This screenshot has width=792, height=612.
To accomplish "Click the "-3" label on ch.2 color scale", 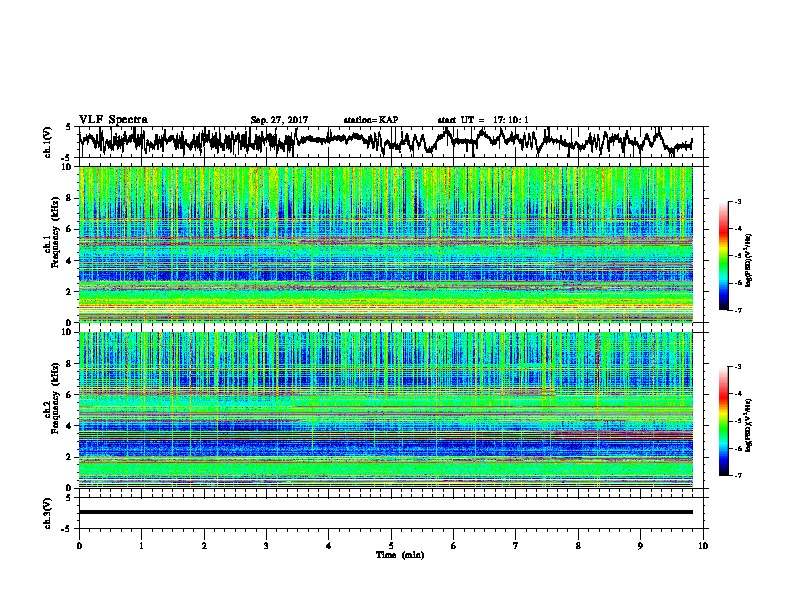I will (737, 367).
